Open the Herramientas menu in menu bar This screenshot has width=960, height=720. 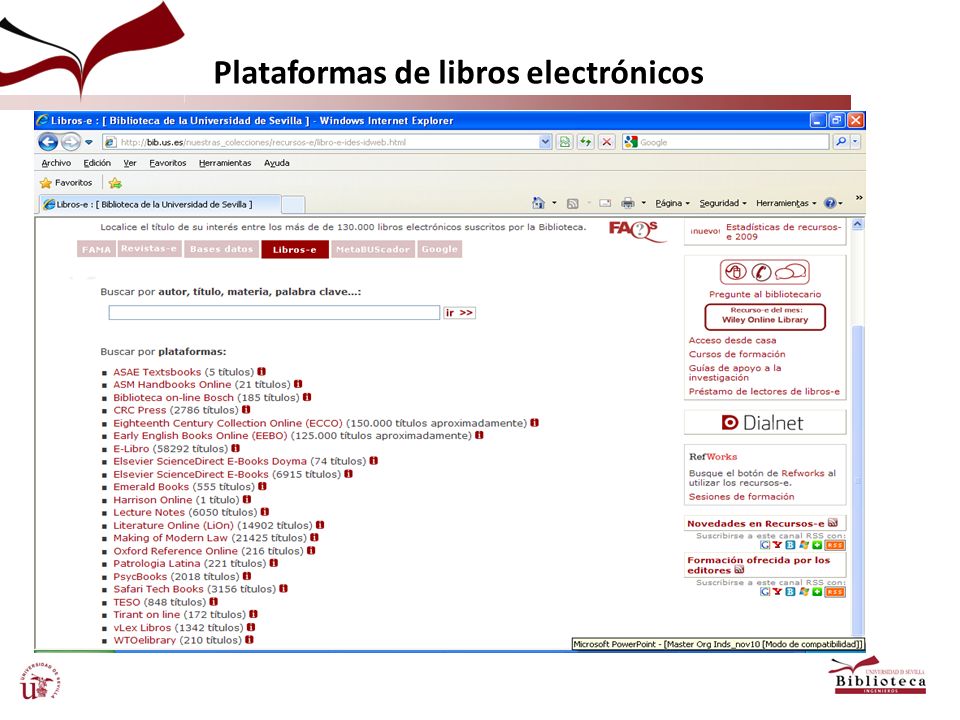coord(225,163)
